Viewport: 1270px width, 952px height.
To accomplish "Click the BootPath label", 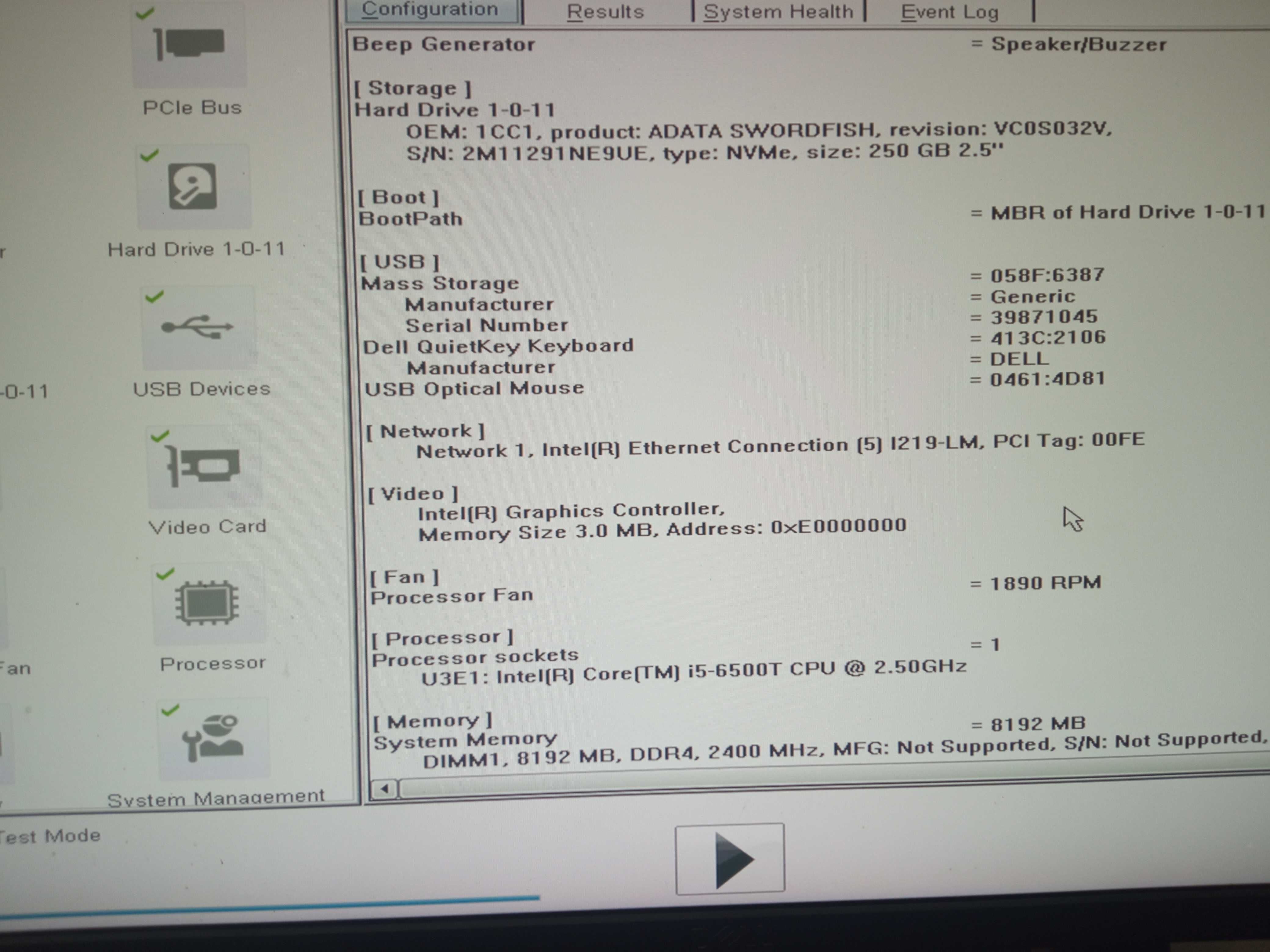I will [411, 219].
